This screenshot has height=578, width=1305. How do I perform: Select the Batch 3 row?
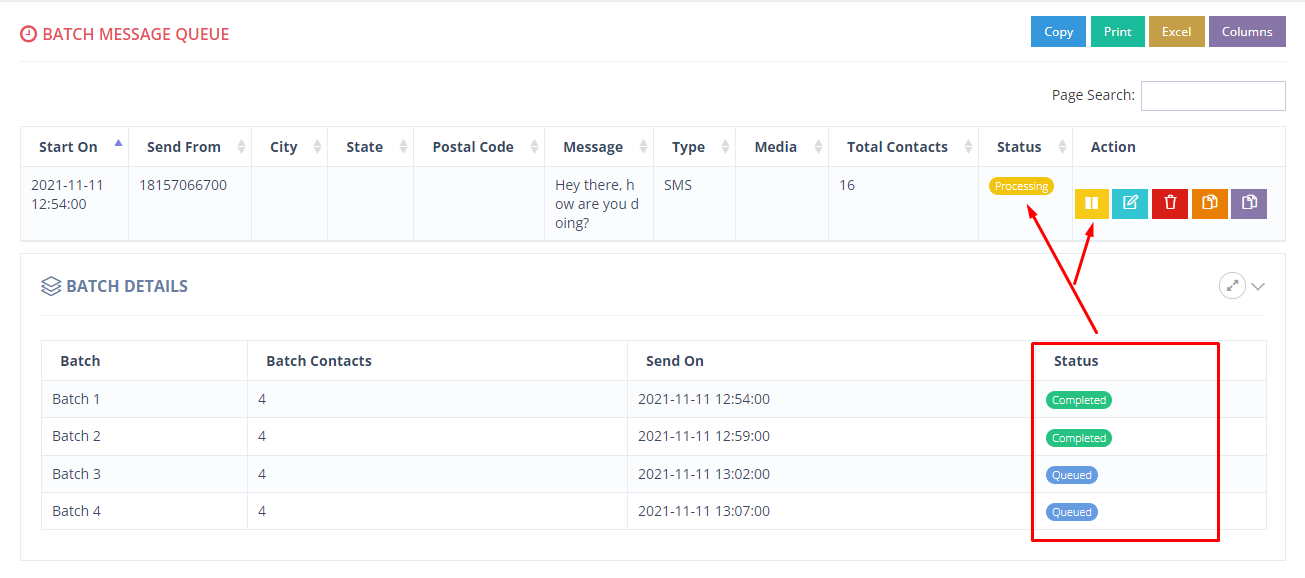(653, 474)
